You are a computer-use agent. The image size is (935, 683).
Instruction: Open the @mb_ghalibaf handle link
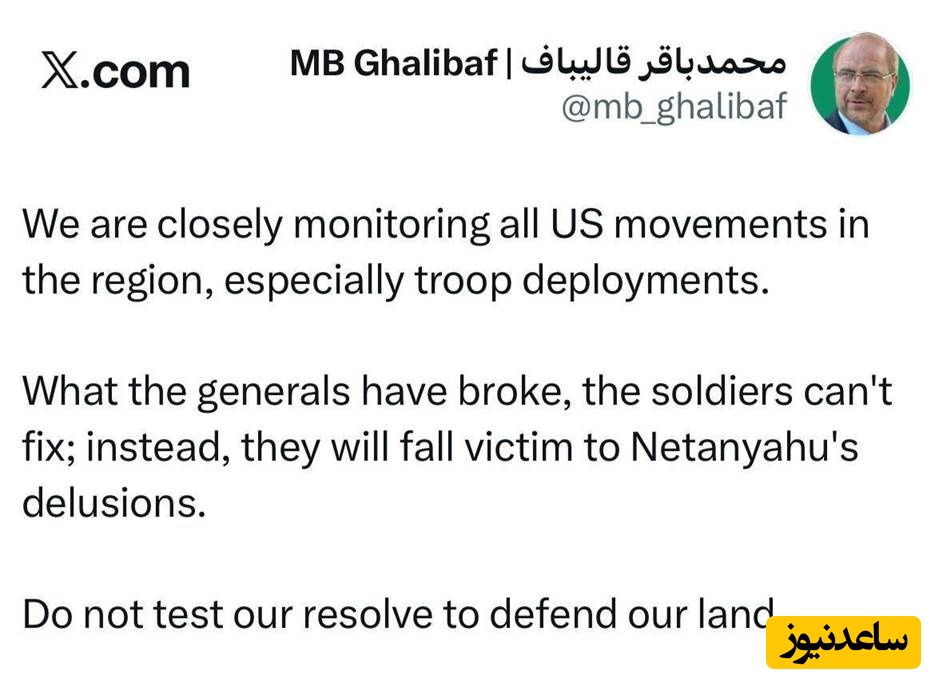[x=674, y=106]
